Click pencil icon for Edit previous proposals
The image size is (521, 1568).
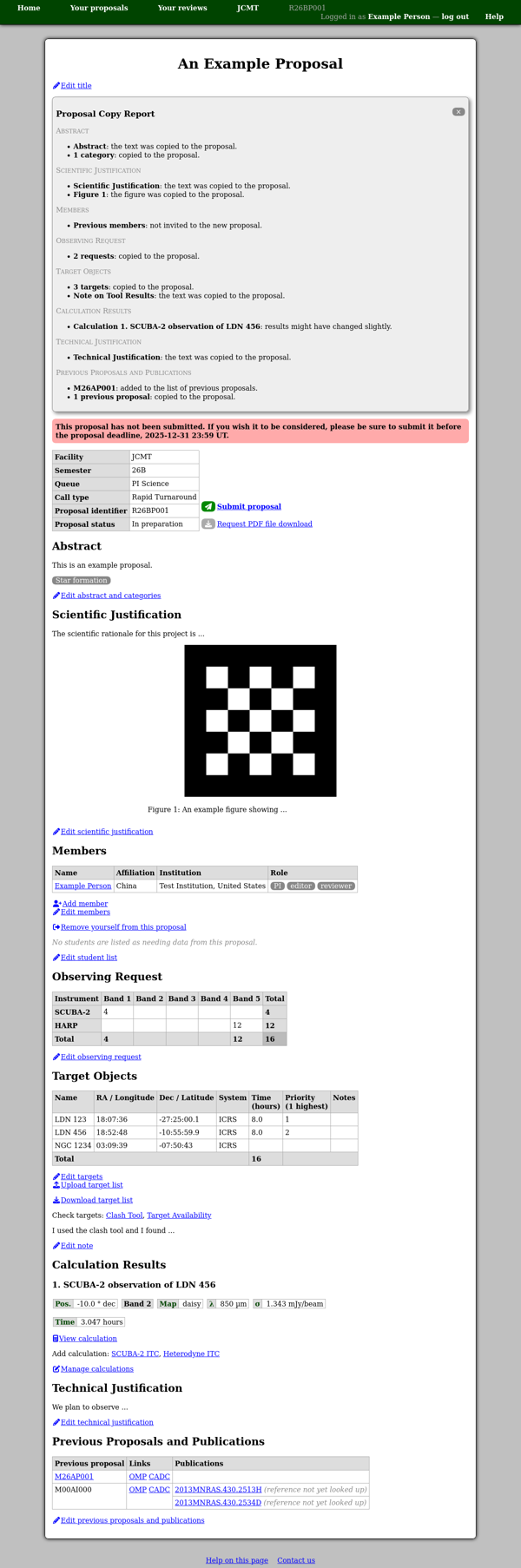tap(56, 1520)
